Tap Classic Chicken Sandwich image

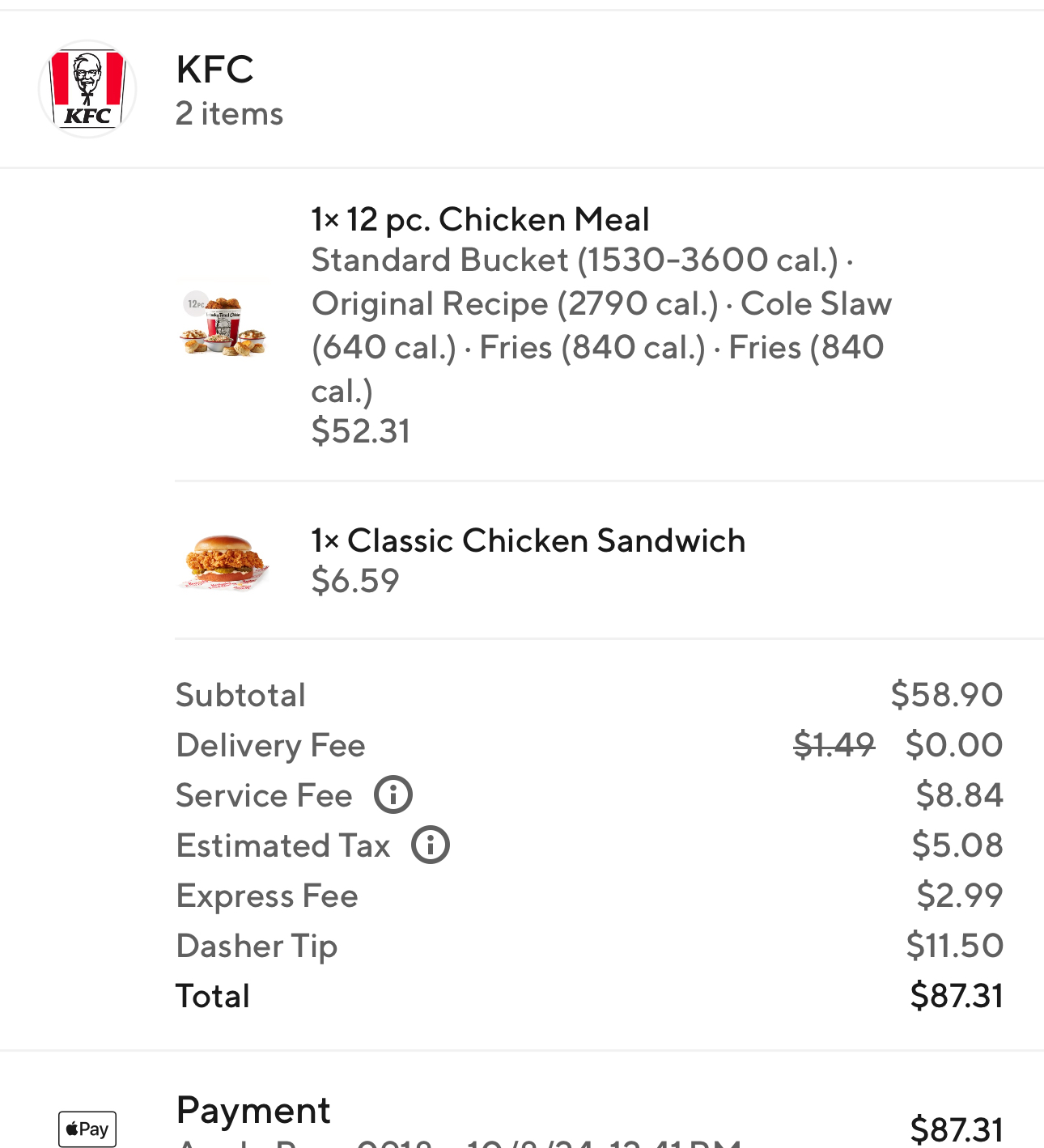pyautogui.click(x=223, y=561)
